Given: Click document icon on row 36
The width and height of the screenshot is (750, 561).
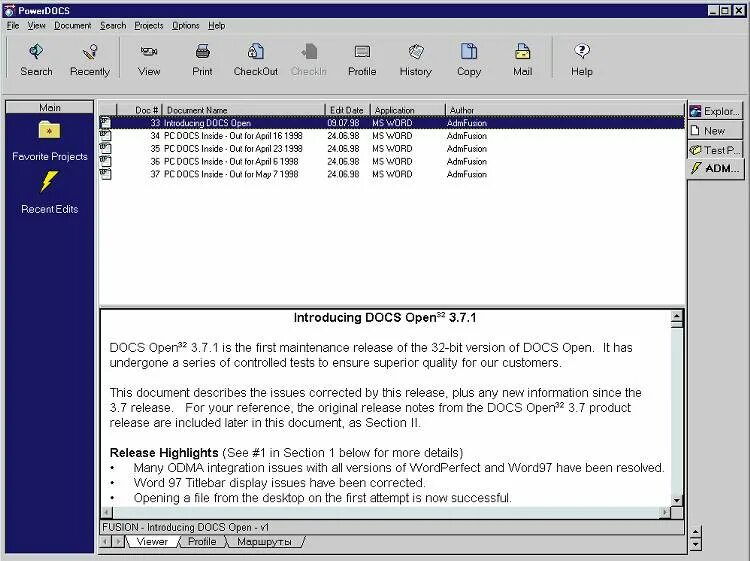Looking at the screenshot, I should [105, 162].
